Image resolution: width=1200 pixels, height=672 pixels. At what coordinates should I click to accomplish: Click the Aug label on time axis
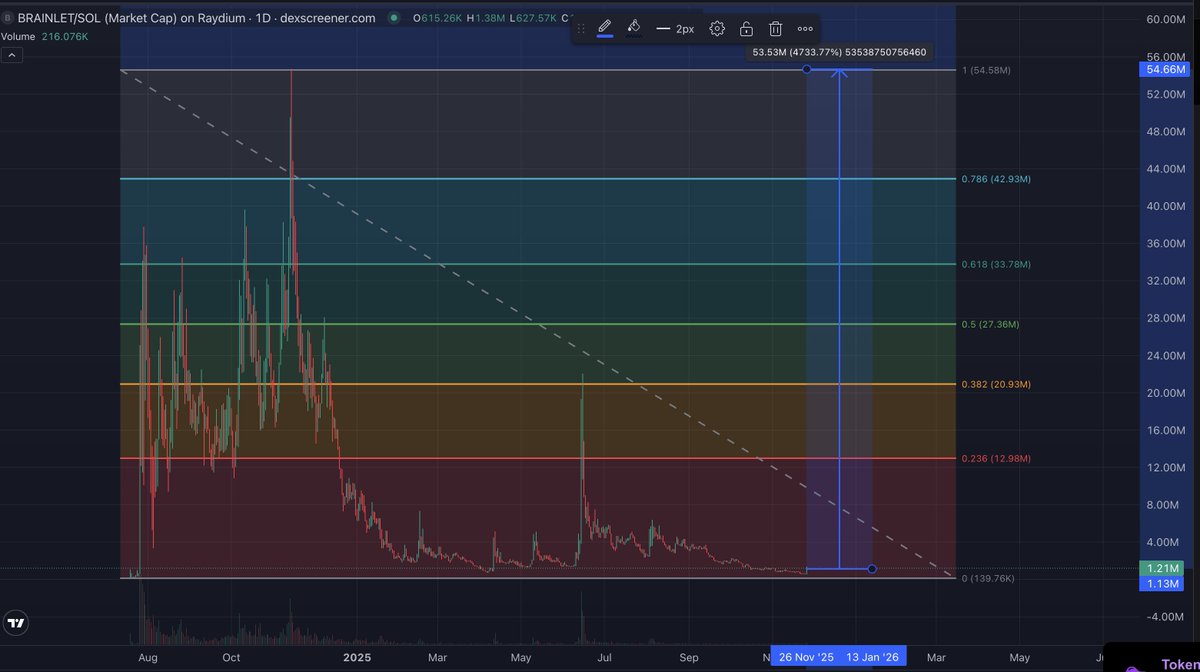(x=148, y=658)
